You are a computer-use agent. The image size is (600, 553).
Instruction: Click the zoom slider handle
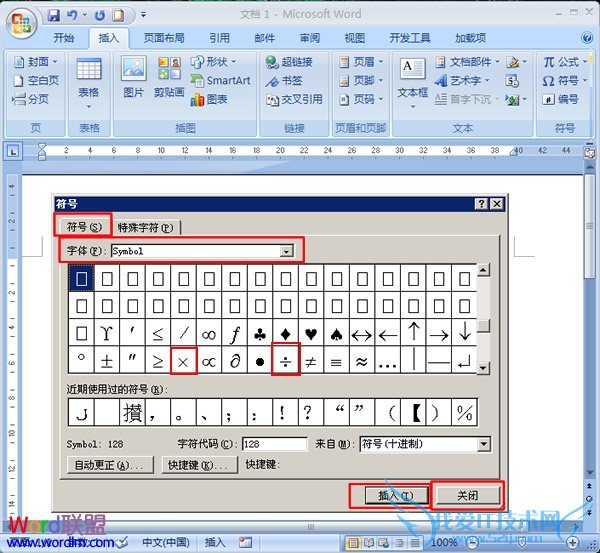[522, 542]
